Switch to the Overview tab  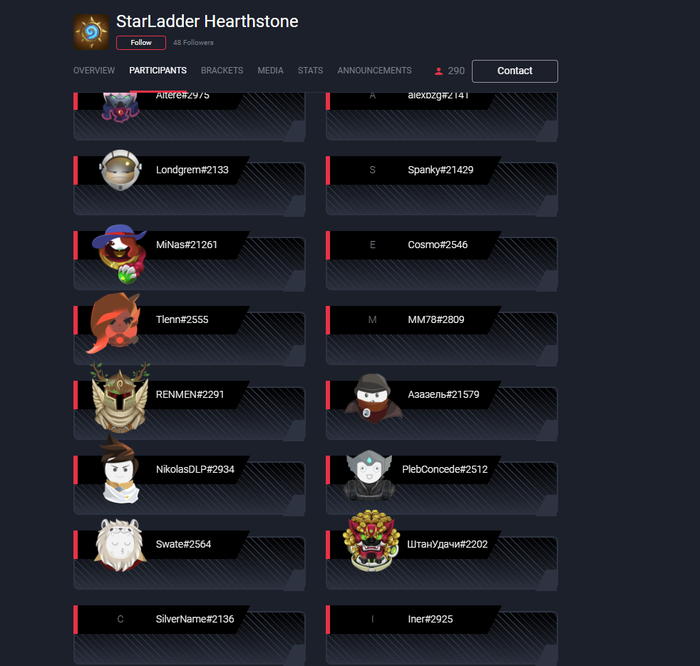(x=94, y=71)
